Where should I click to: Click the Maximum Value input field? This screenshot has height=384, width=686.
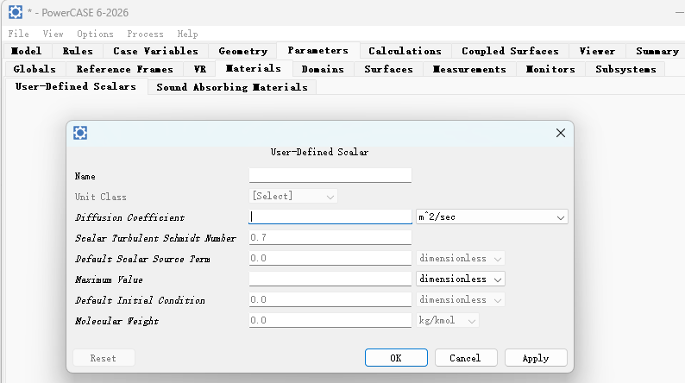coord(330,279)
